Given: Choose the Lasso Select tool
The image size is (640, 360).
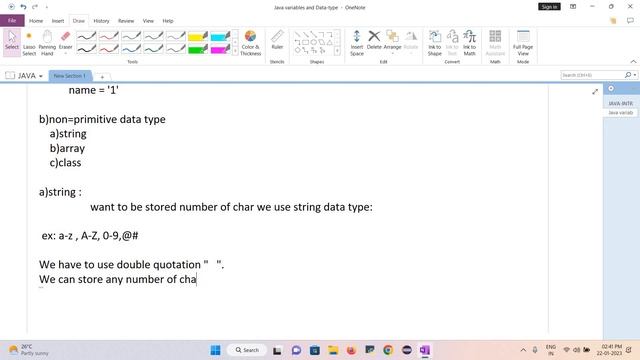Looking at the screenshot, I should [x=29, y=43].
